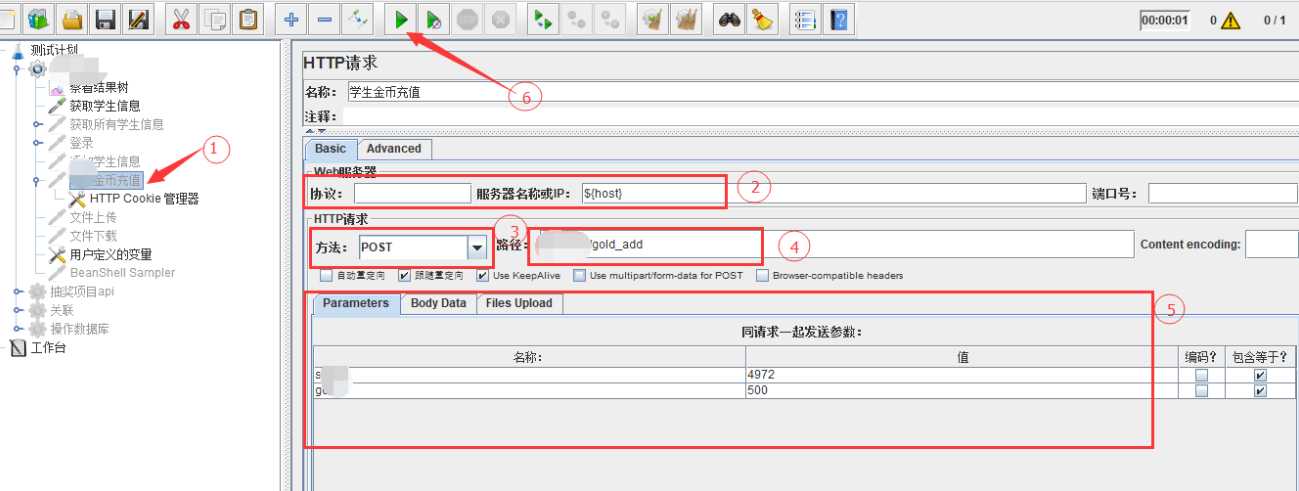The height and width of the screenshot is (491, 1299).
Task: Clear results with the single broom icon
Action: pyautogui.click(x=653, y=18)
